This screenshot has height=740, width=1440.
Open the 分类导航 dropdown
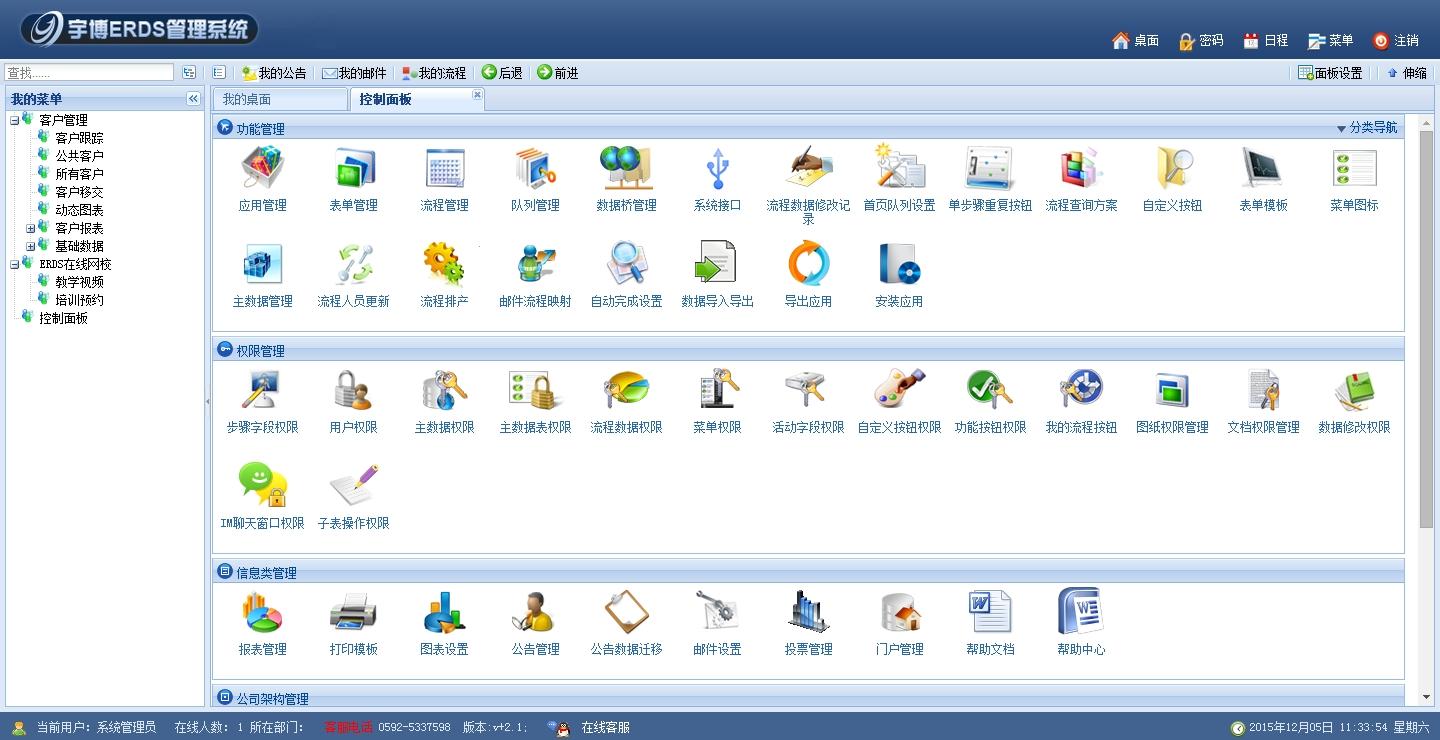tap(1367, 128)
